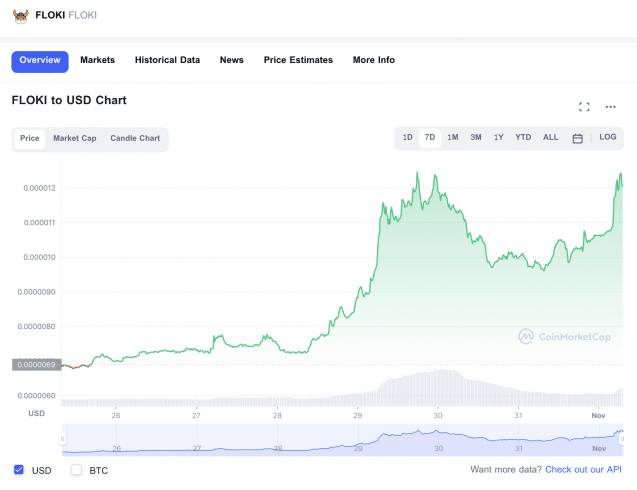Open the Historical Data tab

167,60
